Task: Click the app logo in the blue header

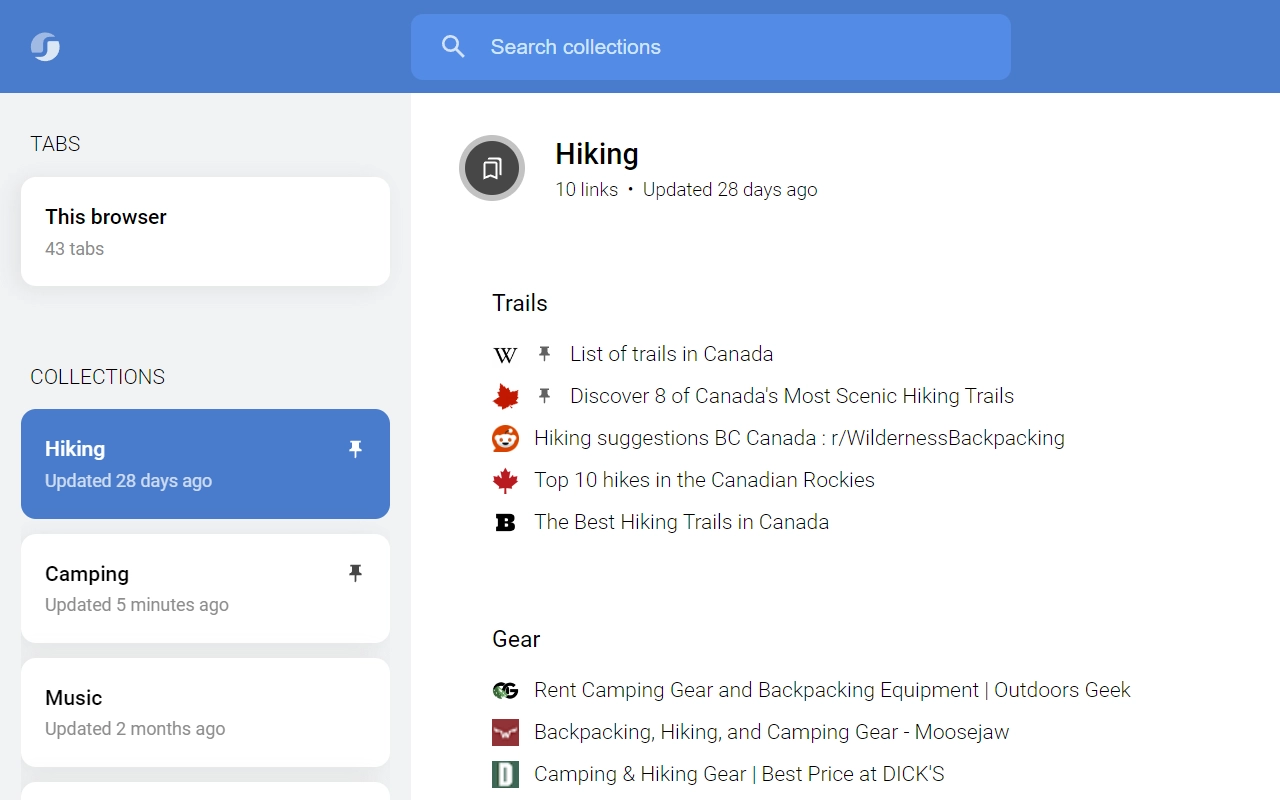Action: point(44,46)
